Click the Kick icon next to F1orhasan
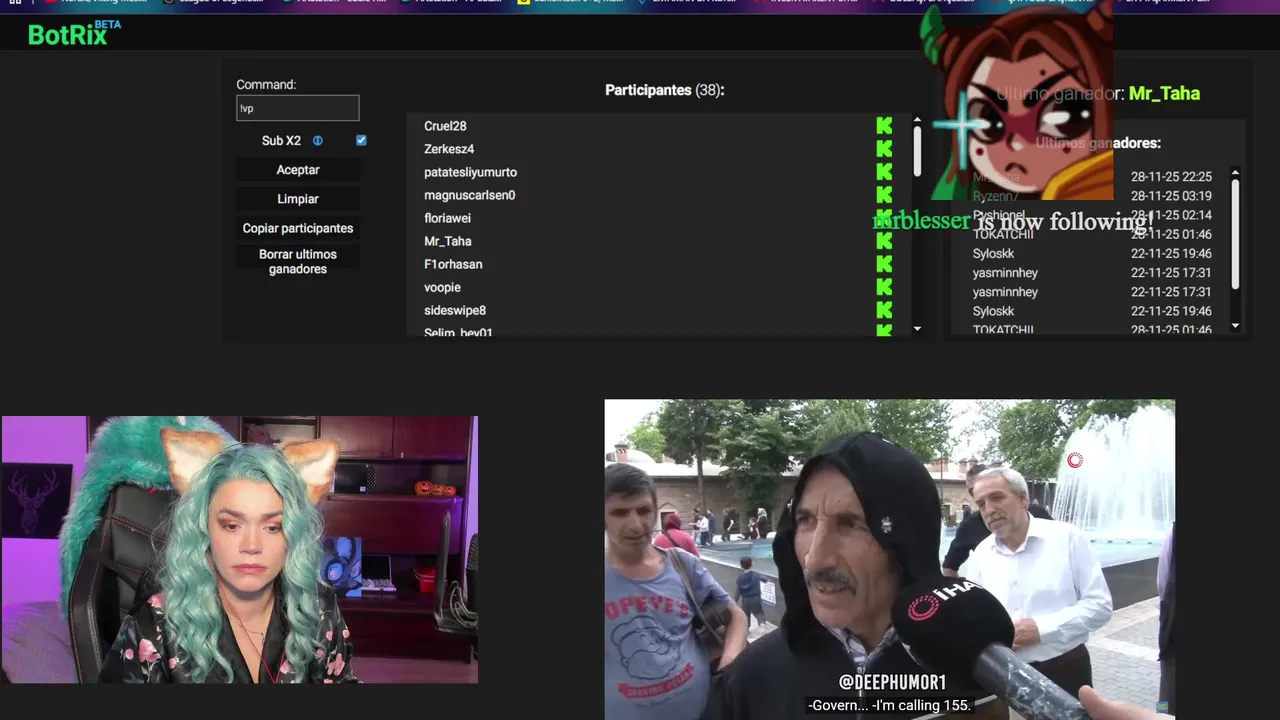Screen dimensions: 1280x720 [884, 264]
